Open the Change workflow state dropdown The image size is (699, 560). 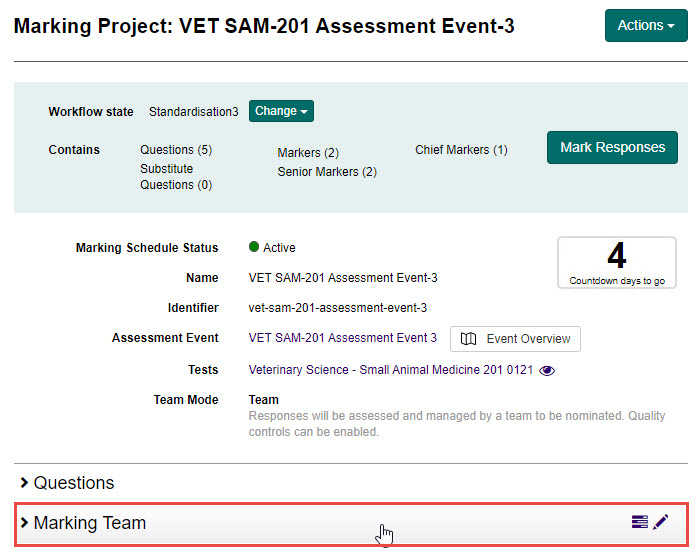281,111
